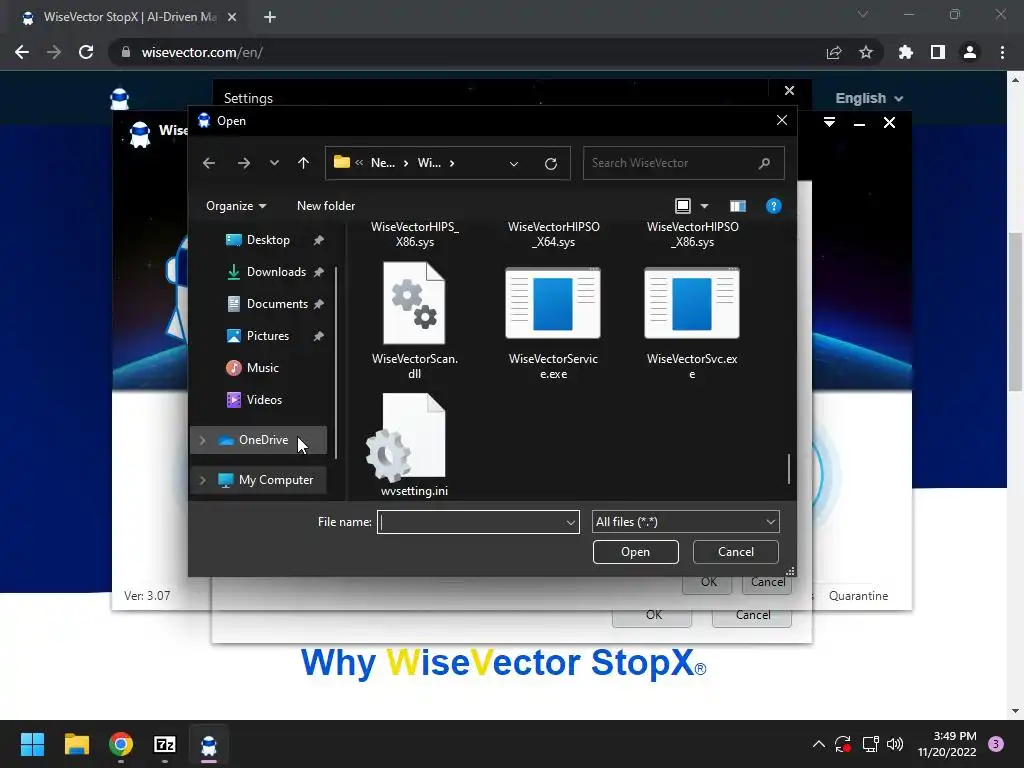Image resolution: width=1024 pixels, height=768 pixels.
Task: Select Documents in the navigation pane
Action: point(278,304)
